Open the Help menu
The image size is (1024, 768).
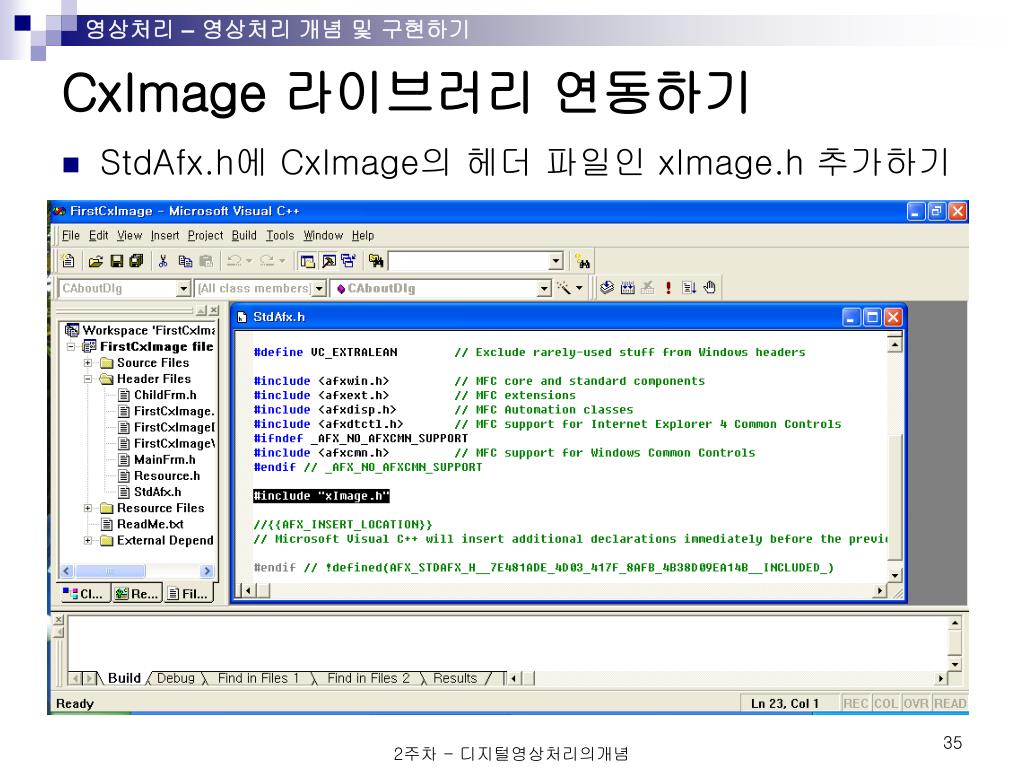click(362, 236)
